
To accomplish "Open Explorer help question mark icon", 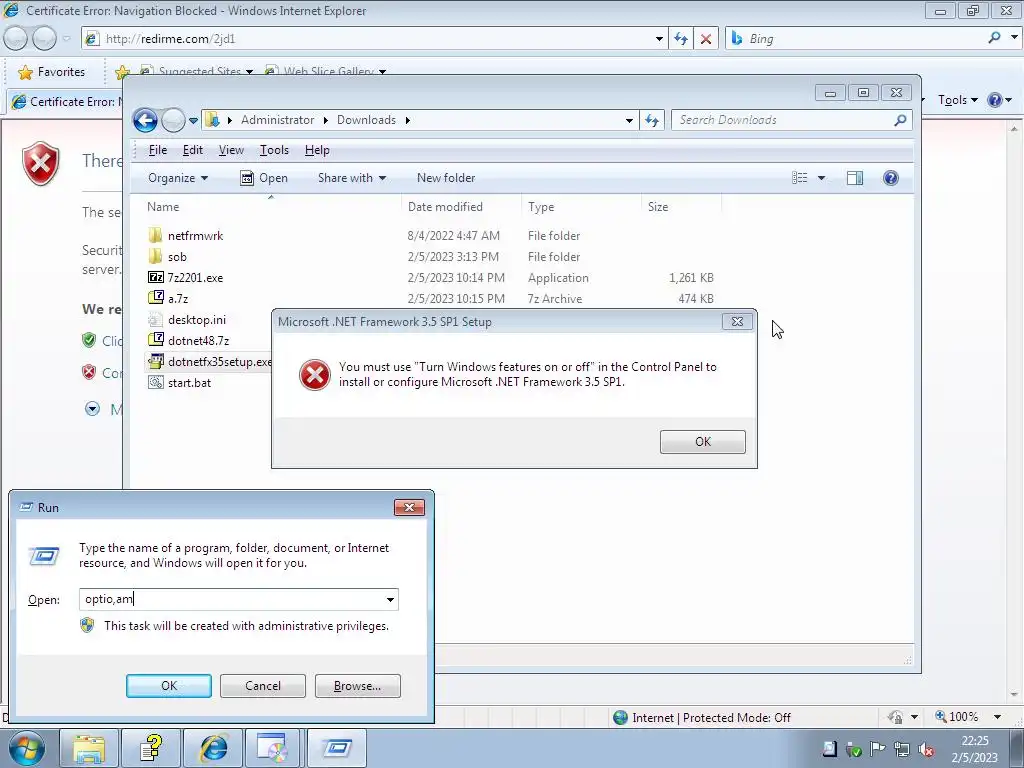I will (890, 178).
